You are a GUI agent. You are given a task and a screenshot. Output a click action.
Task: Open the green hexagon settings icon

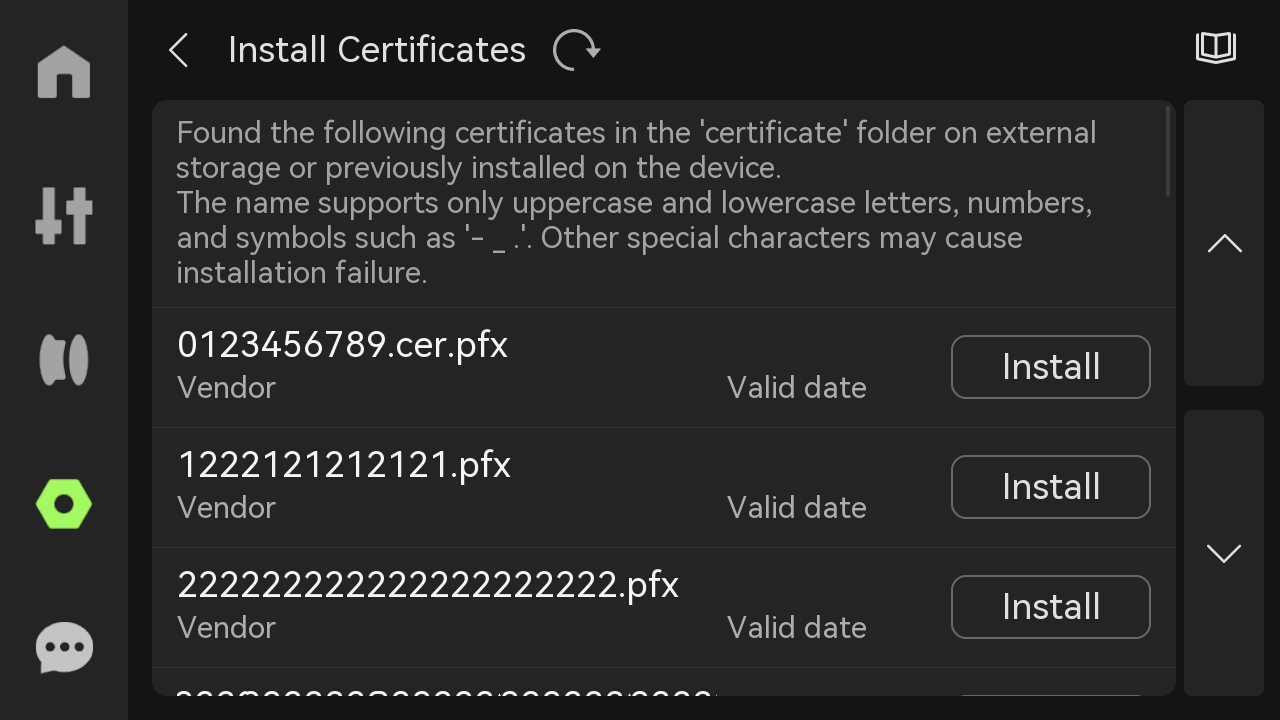click(x=64, y=504)
